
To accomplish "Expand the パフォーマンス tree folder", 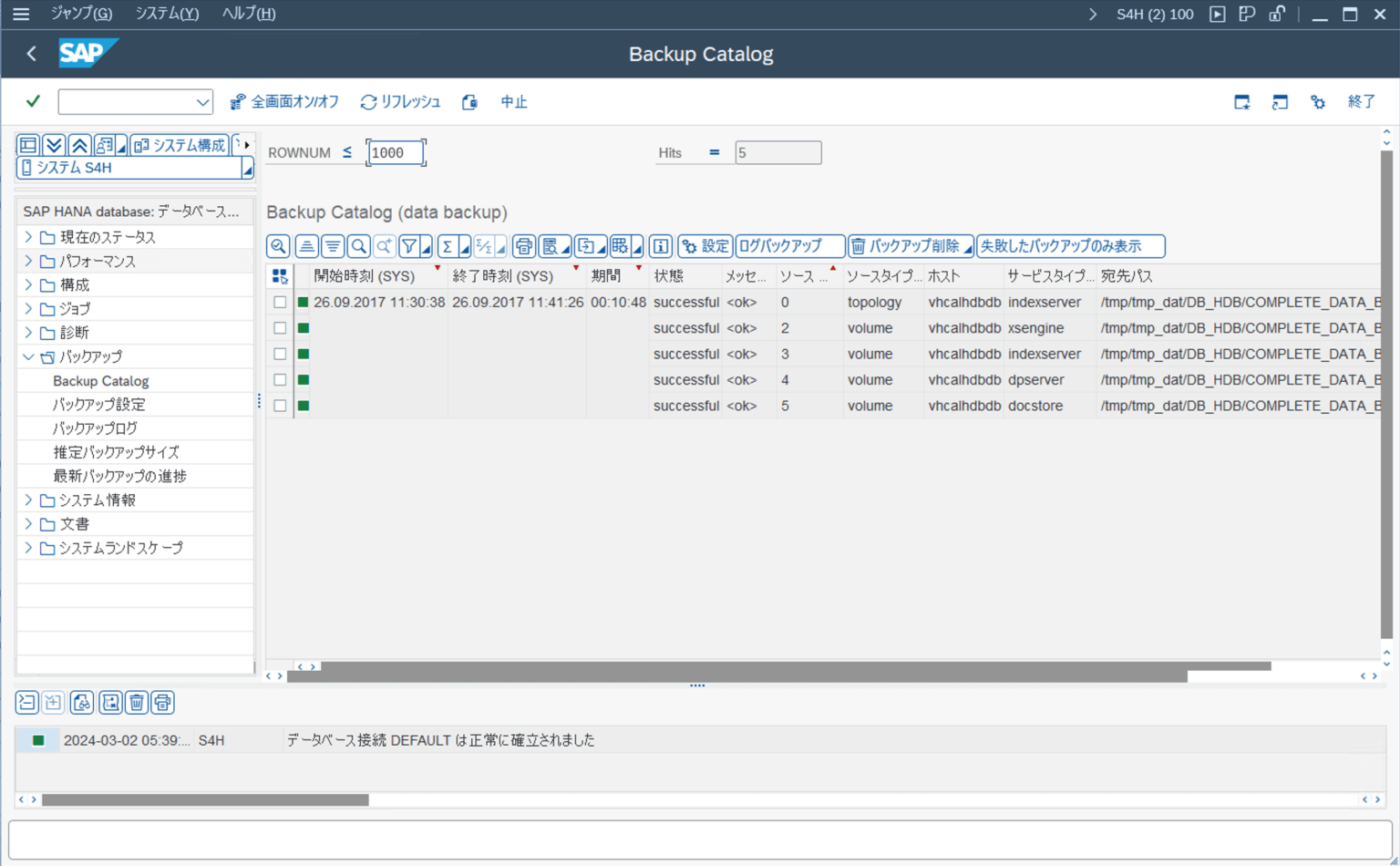I will tap(28, 262).
